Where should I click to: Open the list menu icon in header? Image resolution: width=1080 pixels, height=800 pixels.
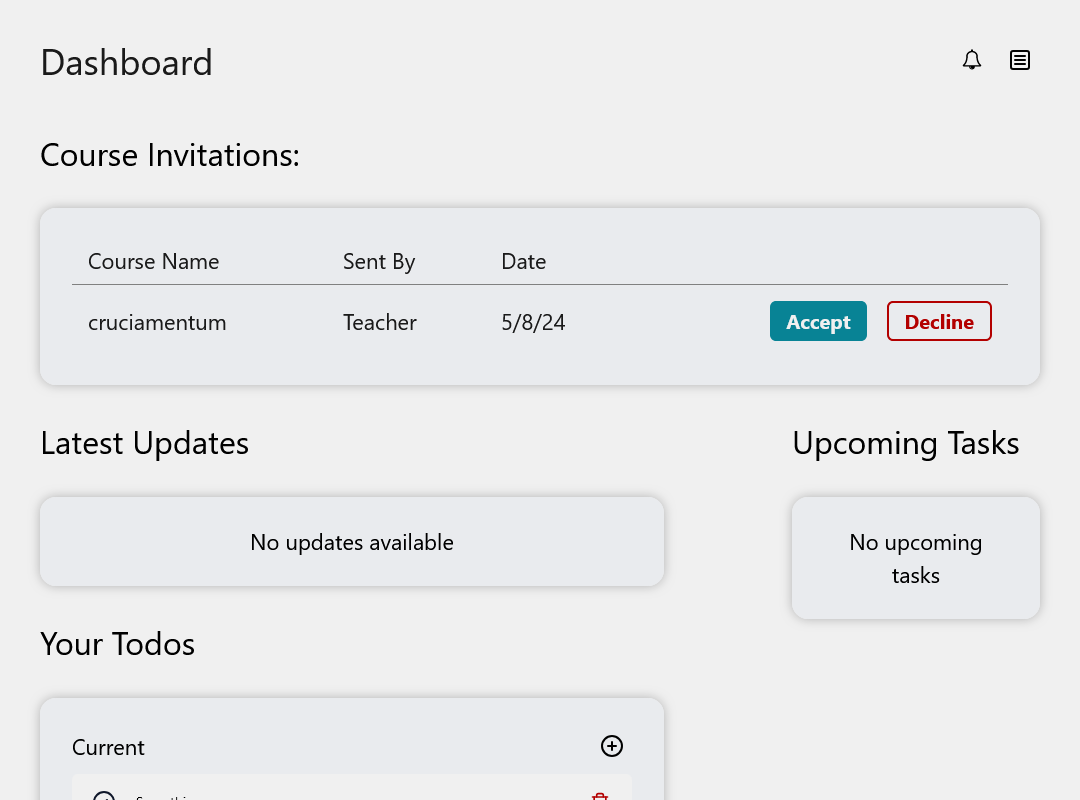tap(1020, 61)
